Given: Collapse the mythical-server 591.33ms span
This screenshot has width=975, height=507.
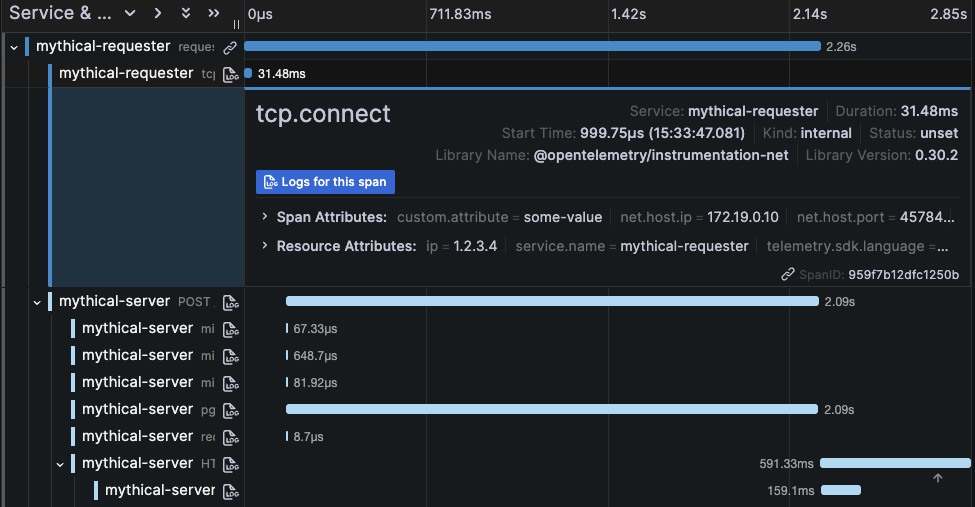Looking at the screenshot, I should [x=60, y=464].
